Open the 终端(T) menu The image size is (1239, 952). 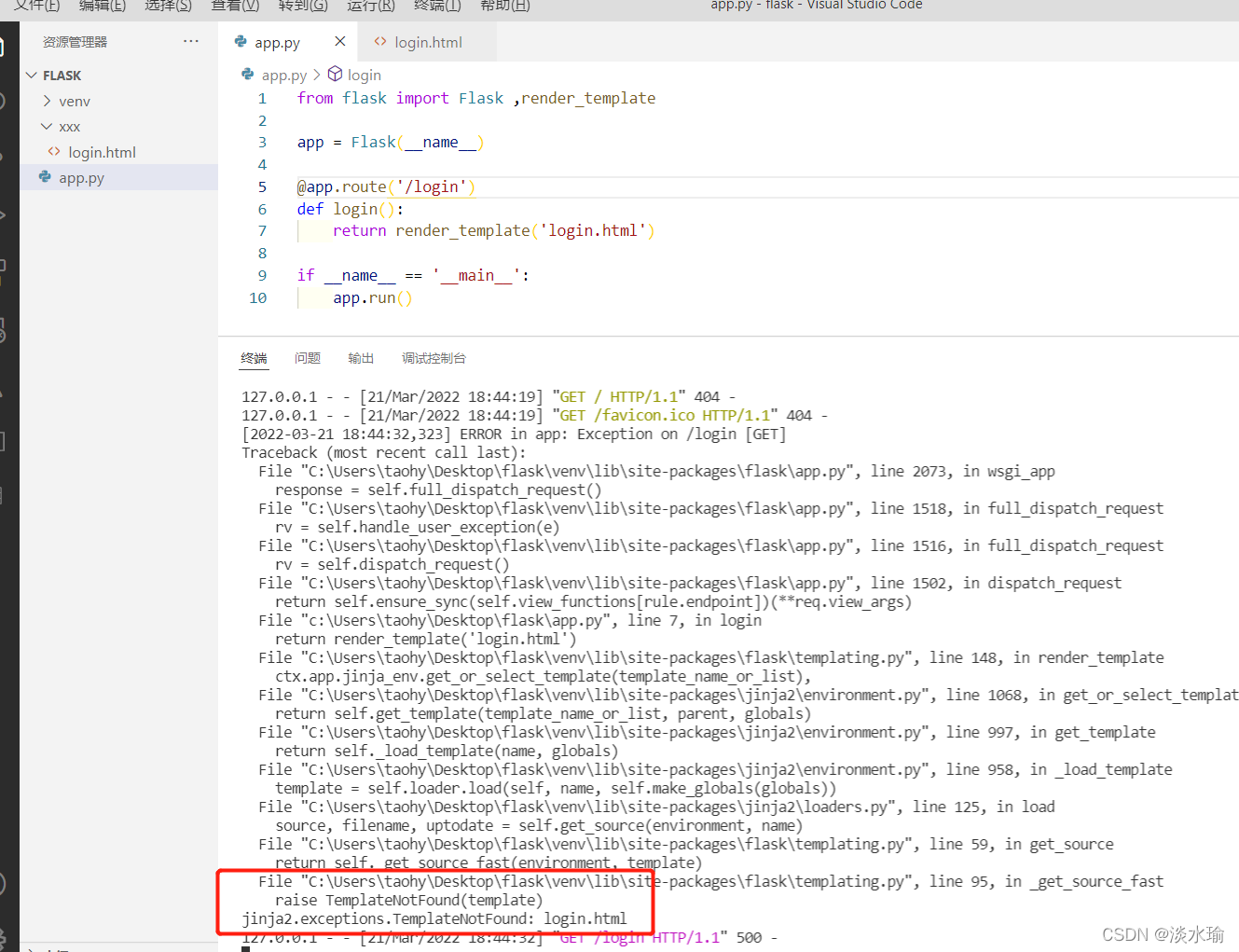pos(437,5)
